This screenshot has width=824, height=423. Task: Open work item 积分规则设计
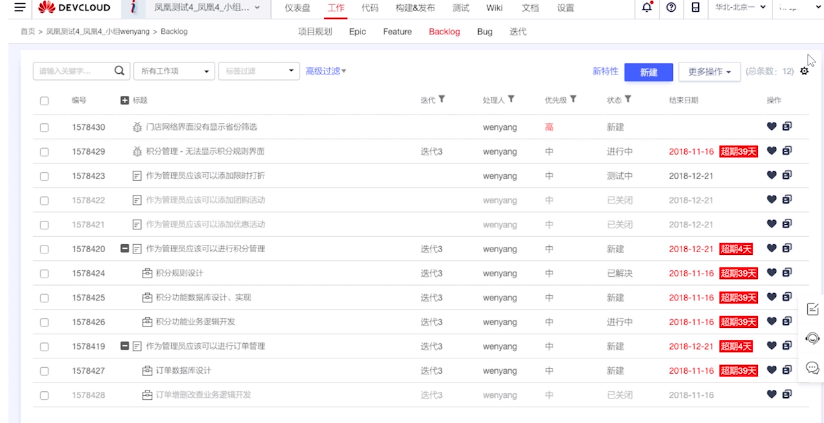tap(180, 273)
